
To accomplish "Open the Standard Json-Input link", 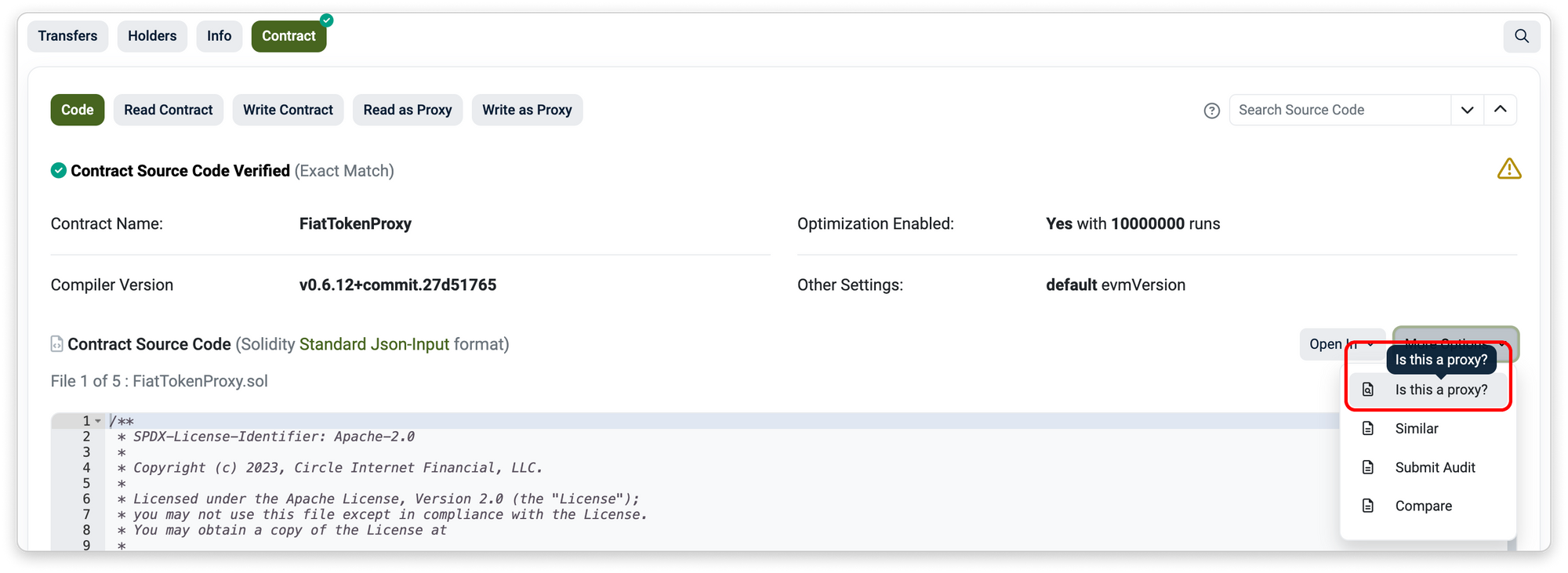I will tap(374, 344).
